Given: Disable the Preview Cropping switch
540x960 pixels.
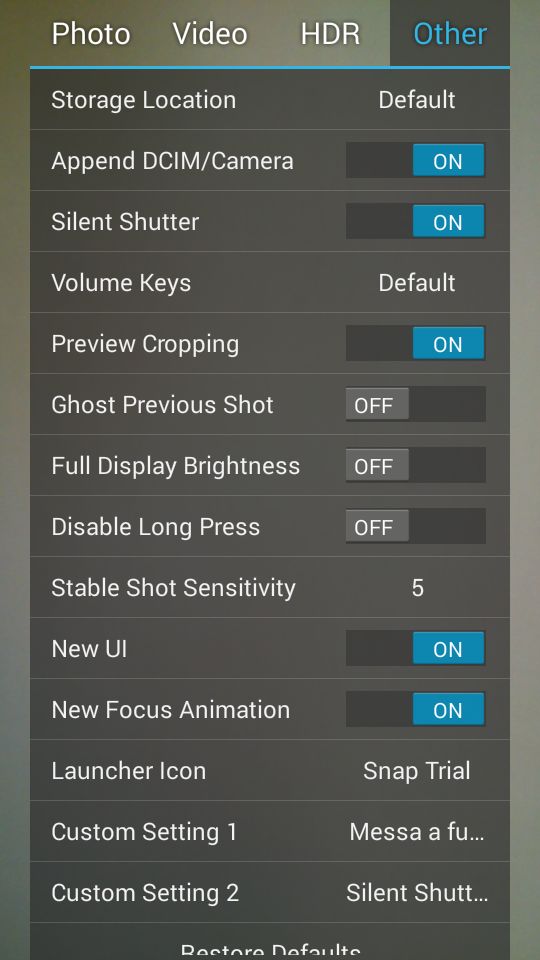Looking at the screenshot, I should 416,343.
